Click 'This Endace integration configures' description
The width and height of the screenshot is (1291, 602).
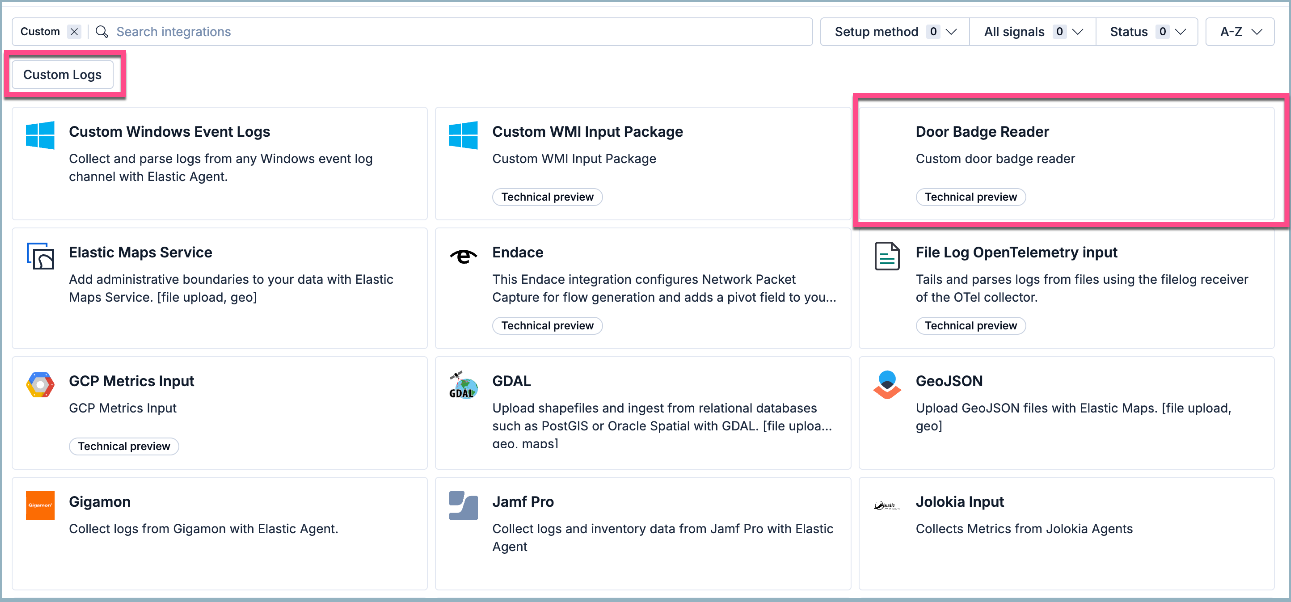pyautogui.click(x=665, y=289)
